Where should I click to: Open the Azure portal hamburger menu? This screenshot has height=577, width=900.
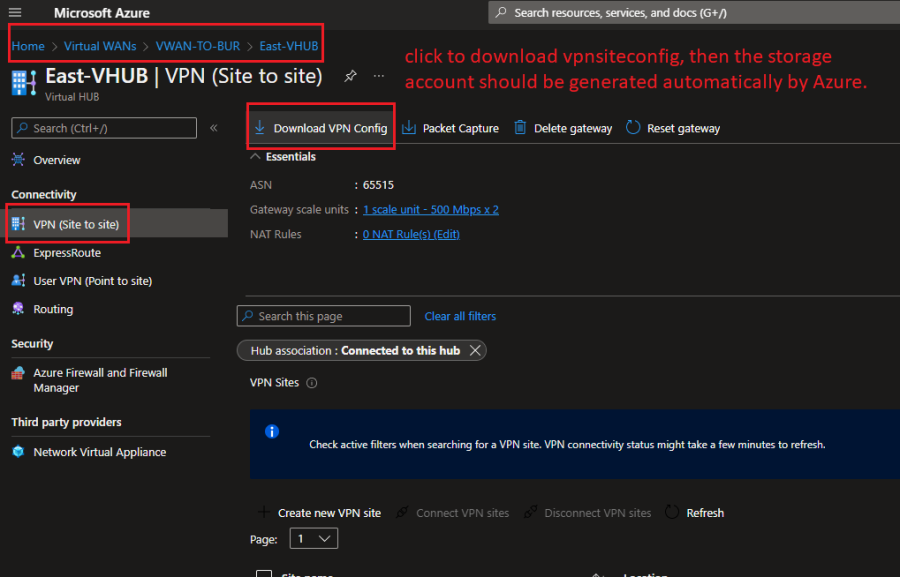pyautogui.click(x=15, y=12)
